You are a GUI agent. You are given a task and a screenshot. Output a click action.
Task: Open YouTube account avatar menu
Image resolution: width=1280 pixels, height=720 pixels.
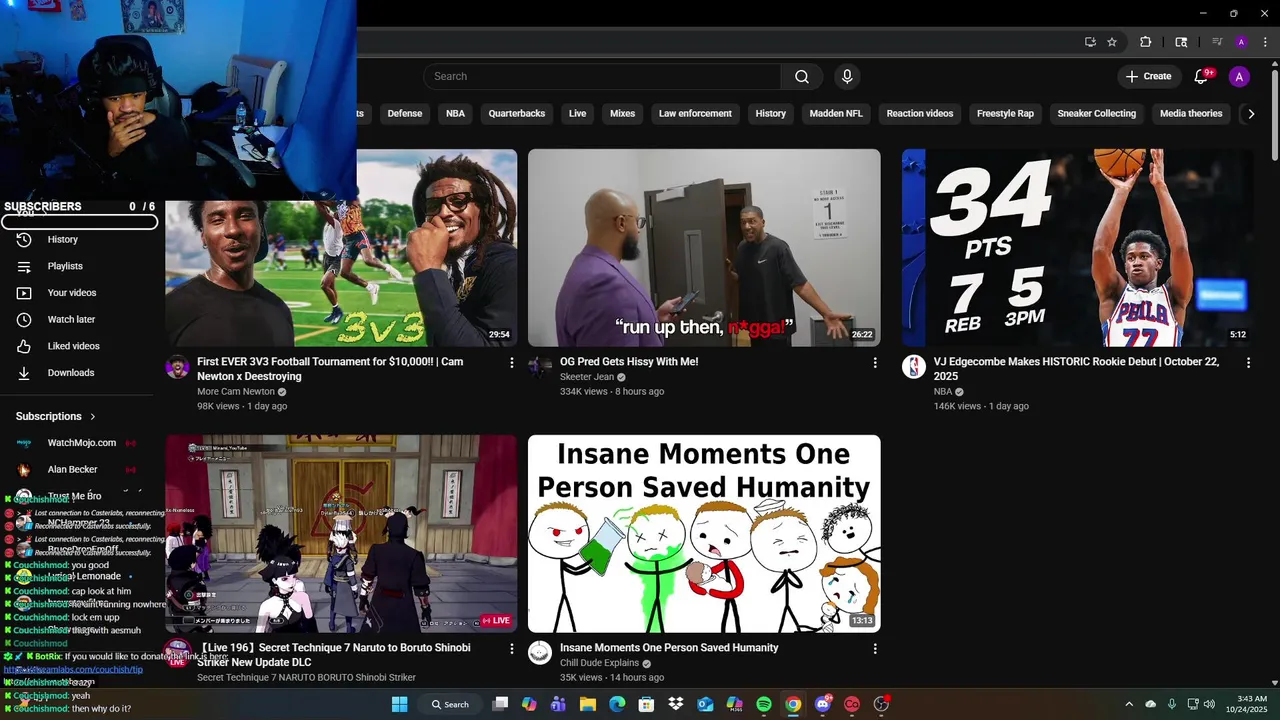pyautogui.click(x=1239, y=77)
